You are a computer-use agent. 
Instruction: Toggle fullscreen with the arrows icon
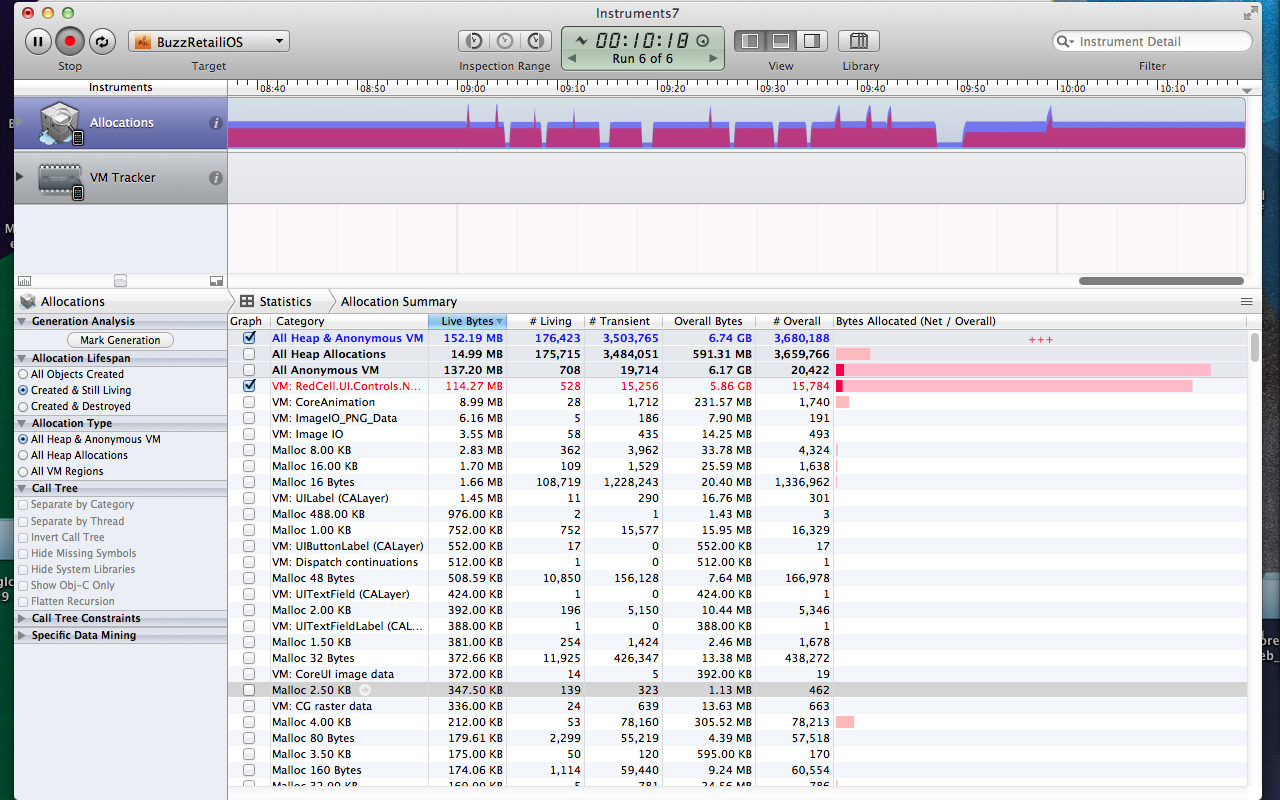click(1251, 13)
